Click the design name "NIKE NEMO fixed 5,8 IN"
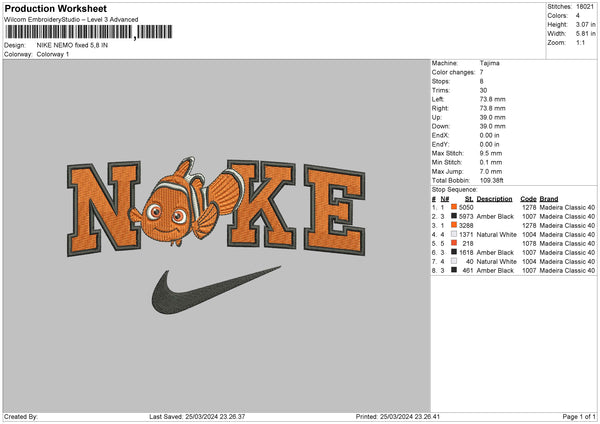 (72, 45)
